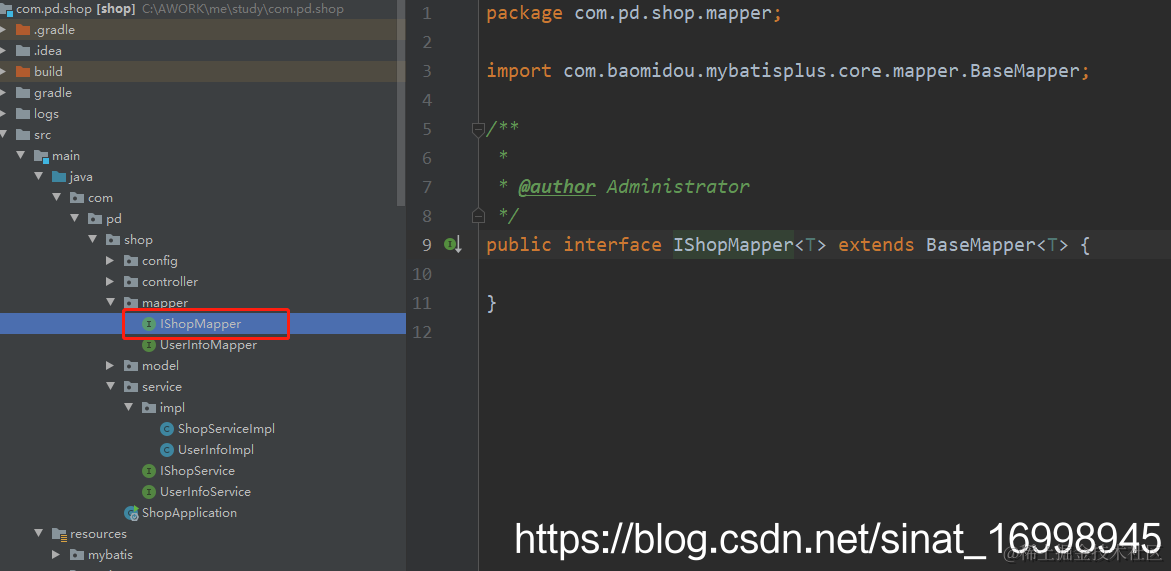This screenshot has height=571, width=1171.
Task: Click the mybatis folder icon
Action: pos(77,555)
